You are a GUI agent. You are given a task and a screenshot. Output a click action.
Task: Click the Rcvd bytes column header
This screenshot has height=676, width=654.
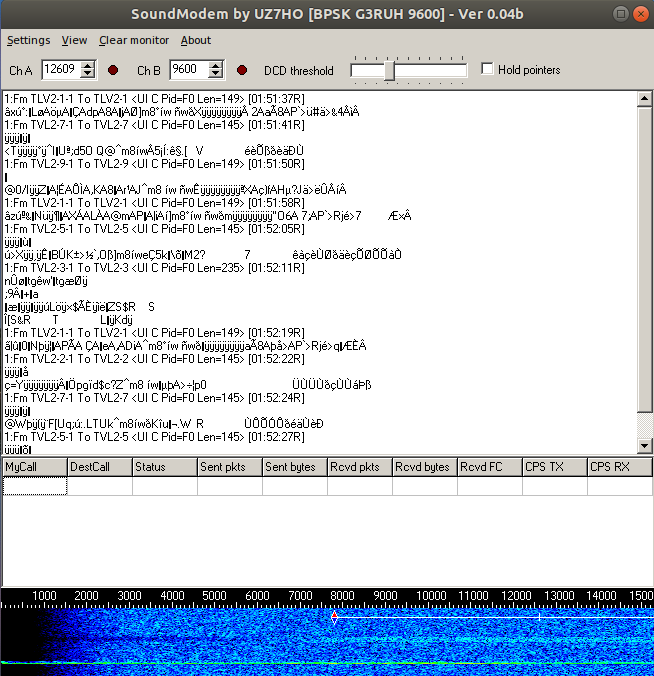pos(425,467)
